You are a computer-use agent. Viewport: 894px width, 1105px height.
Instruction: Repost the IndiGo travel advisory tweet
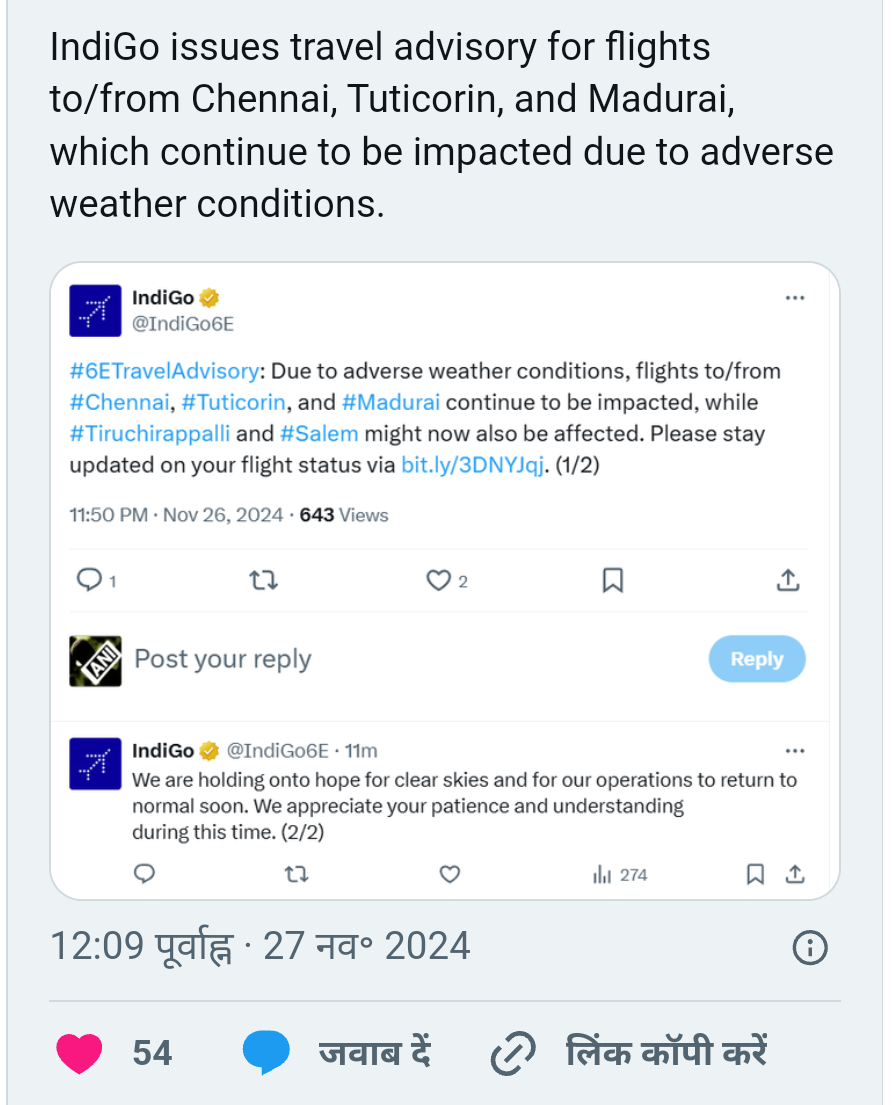click(x=263, y=580)
